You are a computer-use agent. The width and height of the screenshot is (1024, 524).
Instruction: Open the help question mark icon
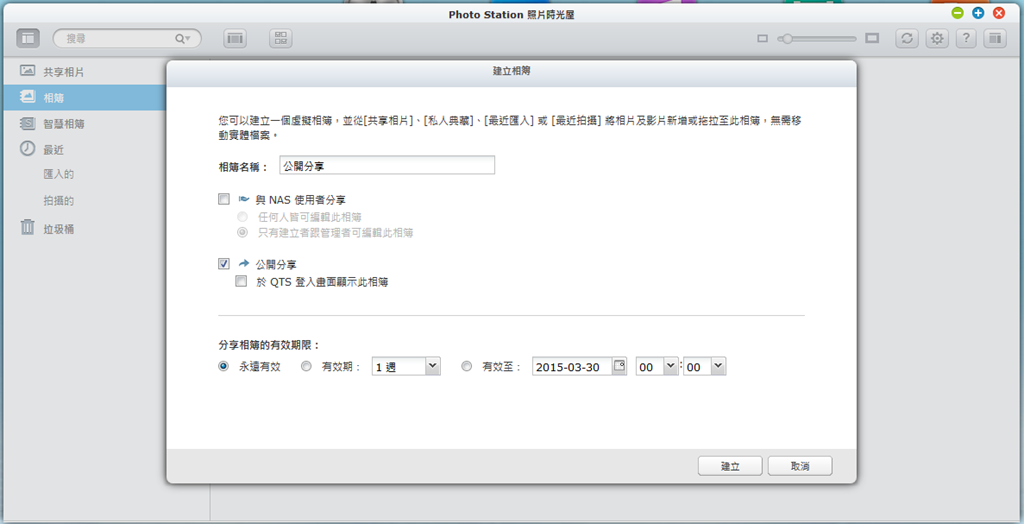point(966,39)
